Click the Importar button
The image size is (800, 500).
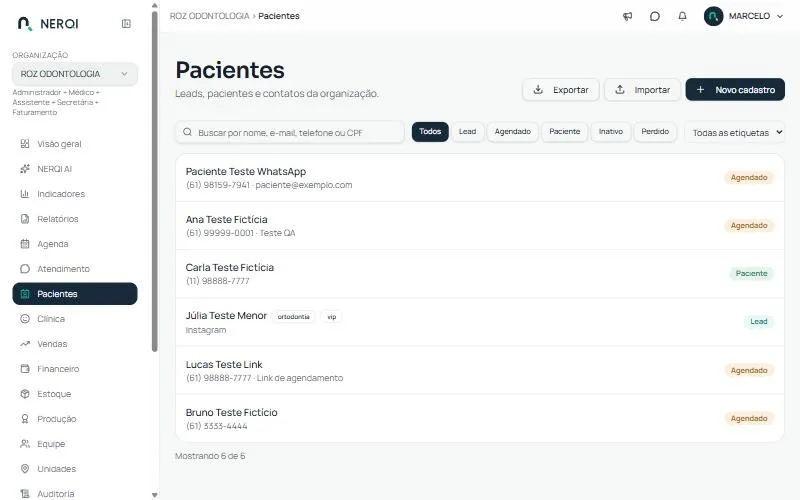642,90
